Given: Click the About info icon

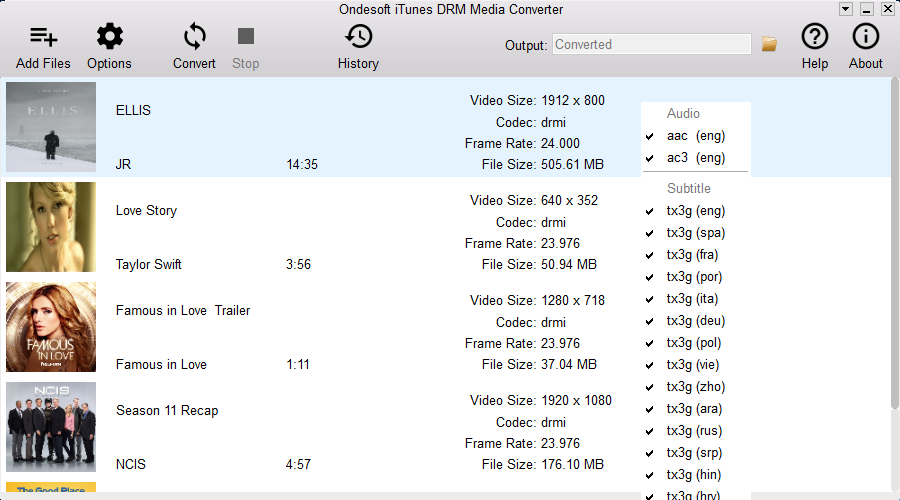Looking at the screenshot, I should pos(865,38).
